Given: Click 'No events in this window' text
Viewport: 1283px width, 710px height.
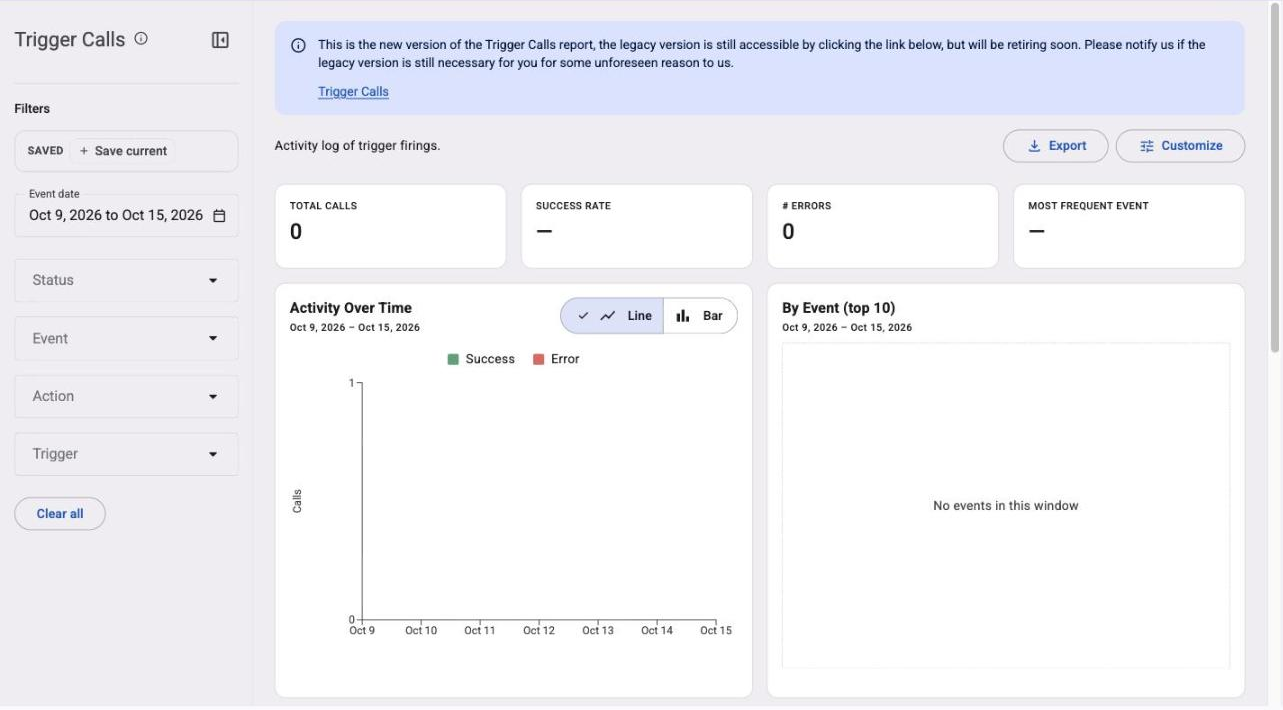Looking at the screenshot, I should 1006,506.
